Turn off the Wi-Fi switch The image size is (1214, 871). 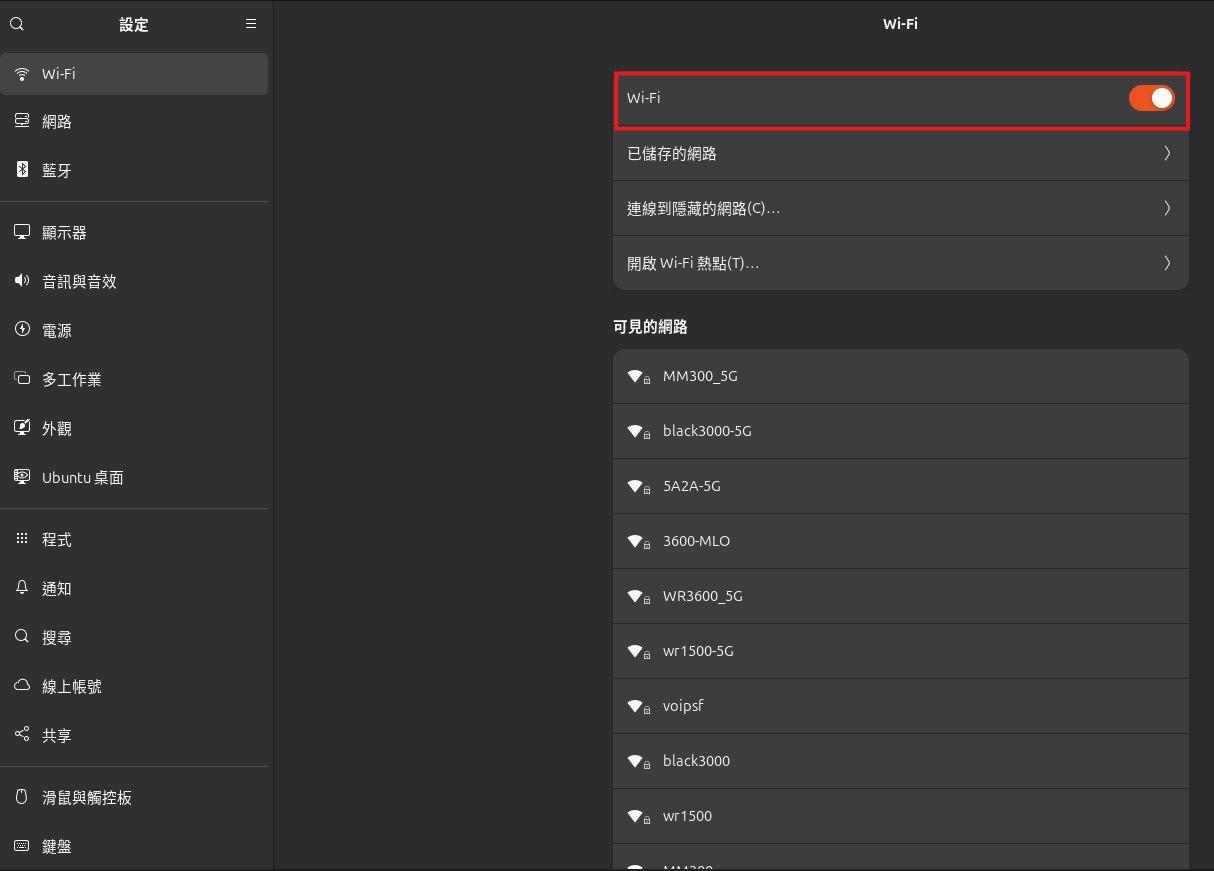(1151, 98)
